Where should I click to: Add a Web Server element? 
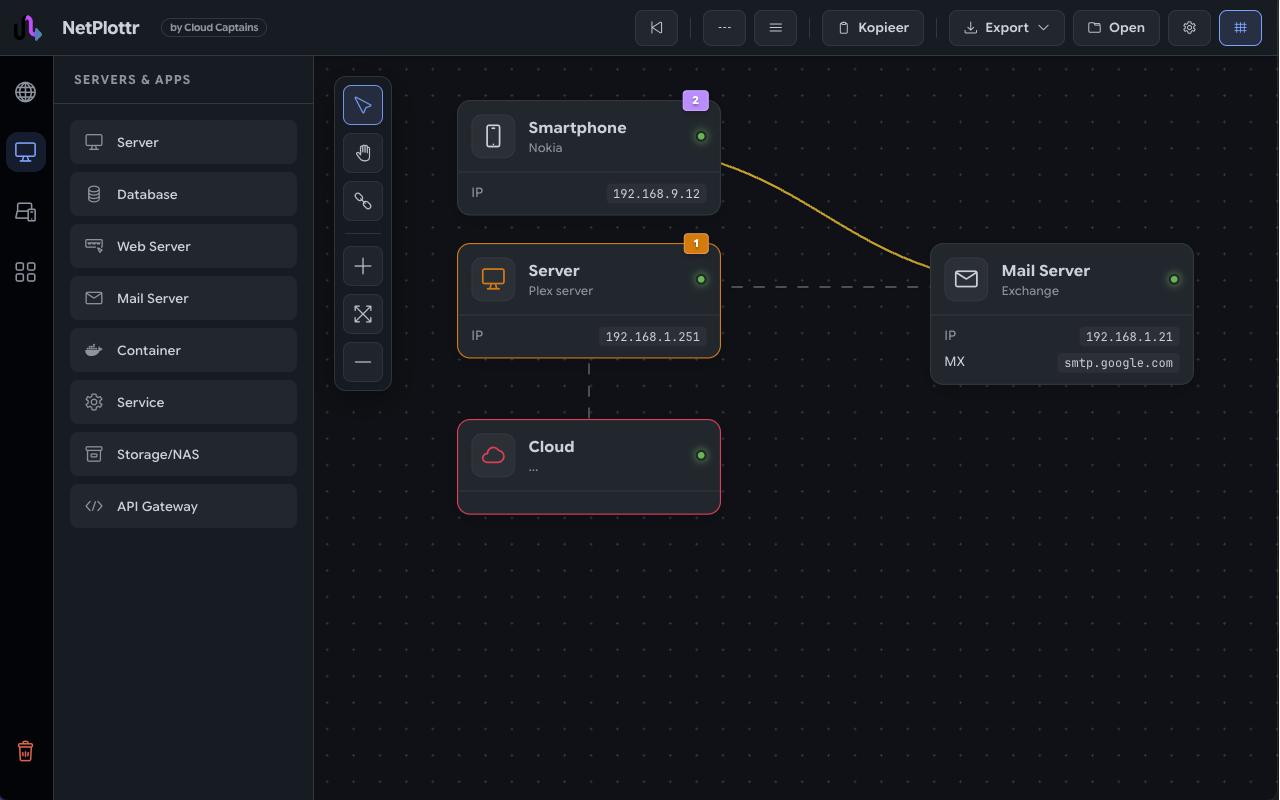pyautogui.click(x=183, y=246)
